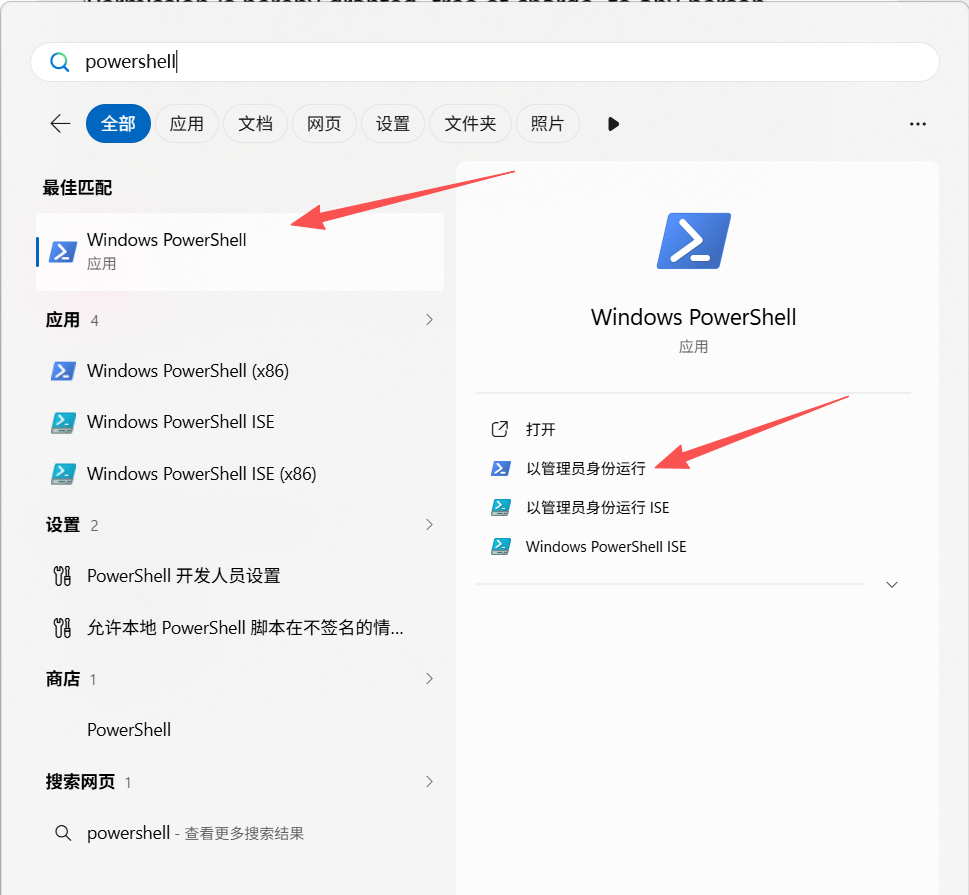Select the 全部 filter tab

pos(118,124)
